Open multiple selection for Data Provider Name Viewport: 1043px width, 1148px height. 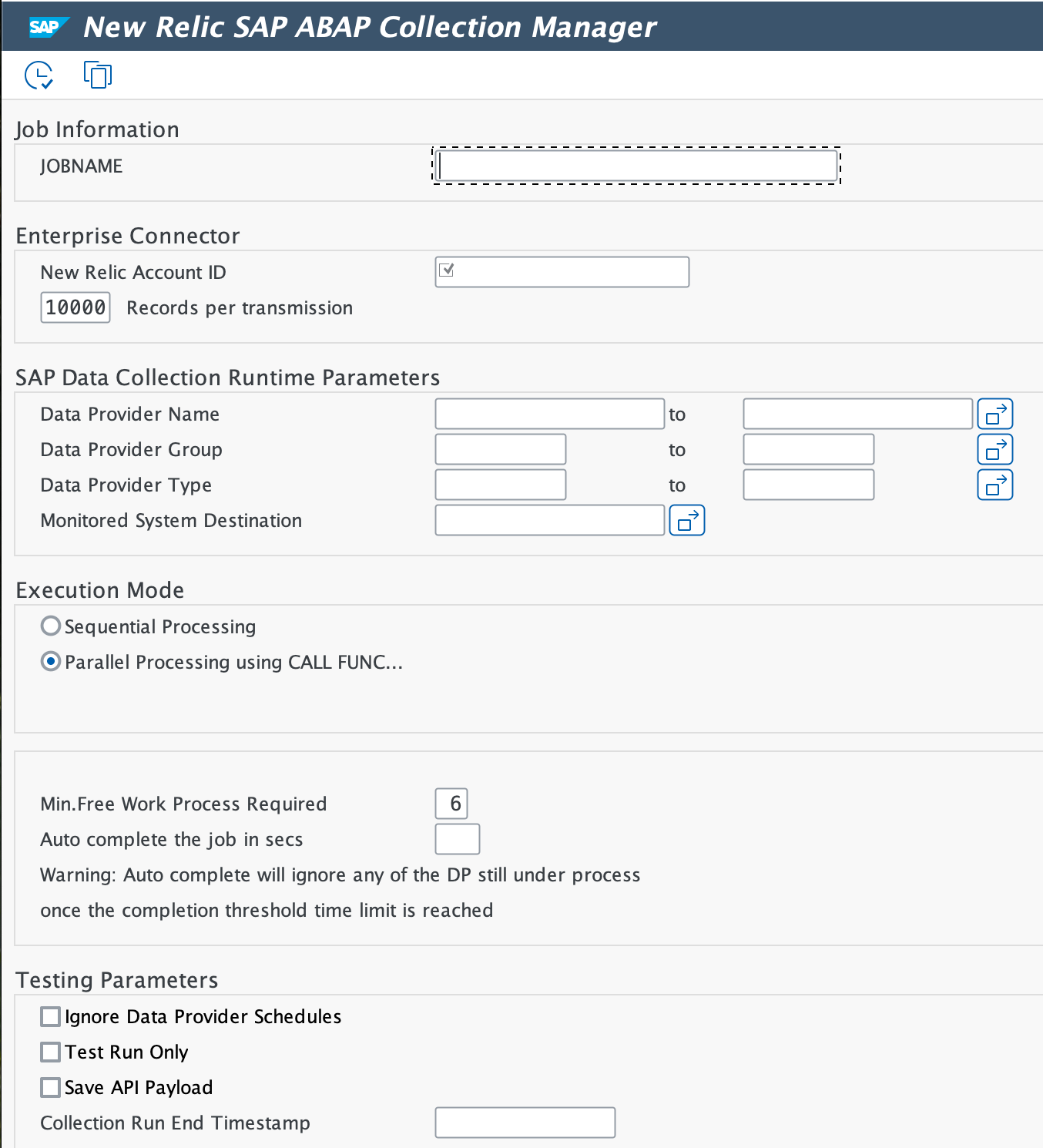point(994,414)
